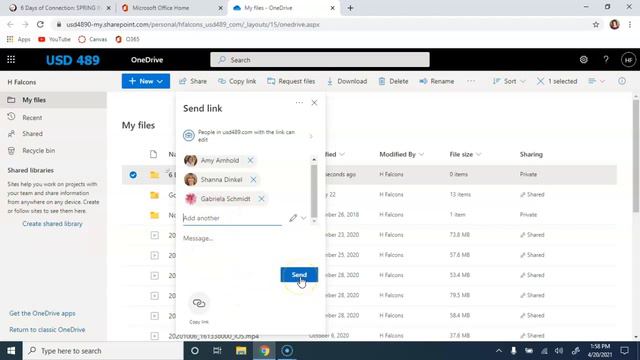
Task: Click Get the OneDrive apps link
Action: [x=42, y=313]
